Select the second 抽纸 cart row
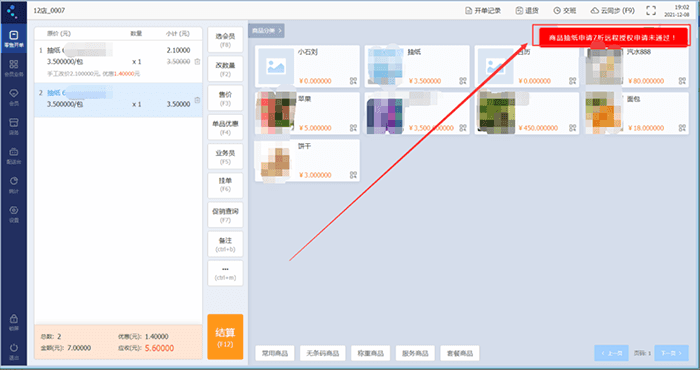The image size is (700, 370). coord(118,100)
